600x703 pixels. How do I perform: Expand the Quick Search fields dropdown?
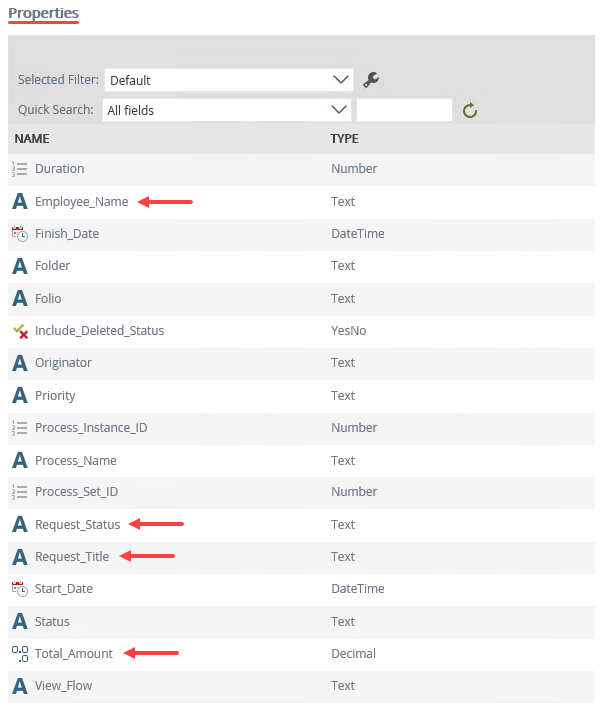coord(228,110)
